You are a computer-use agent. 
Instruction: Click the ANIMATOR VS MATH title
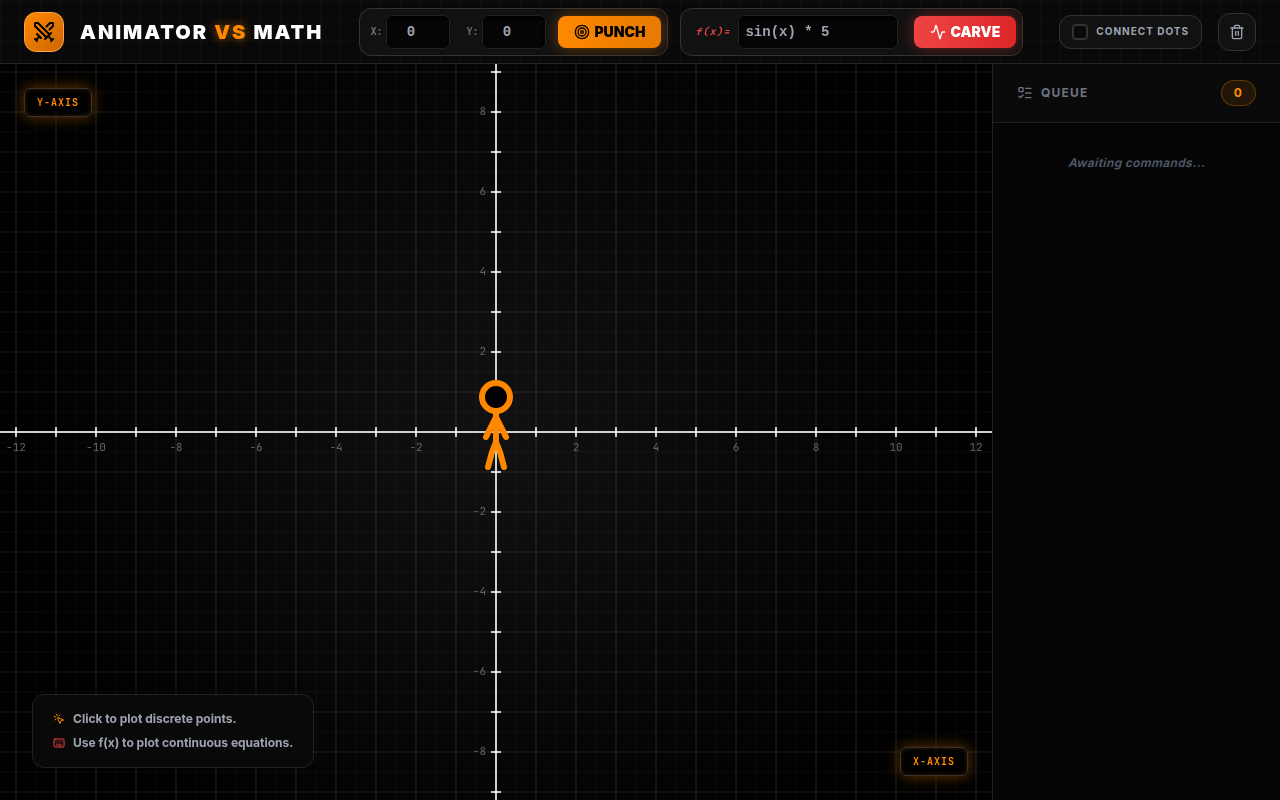pyautogui.click(x=202, y=32)
